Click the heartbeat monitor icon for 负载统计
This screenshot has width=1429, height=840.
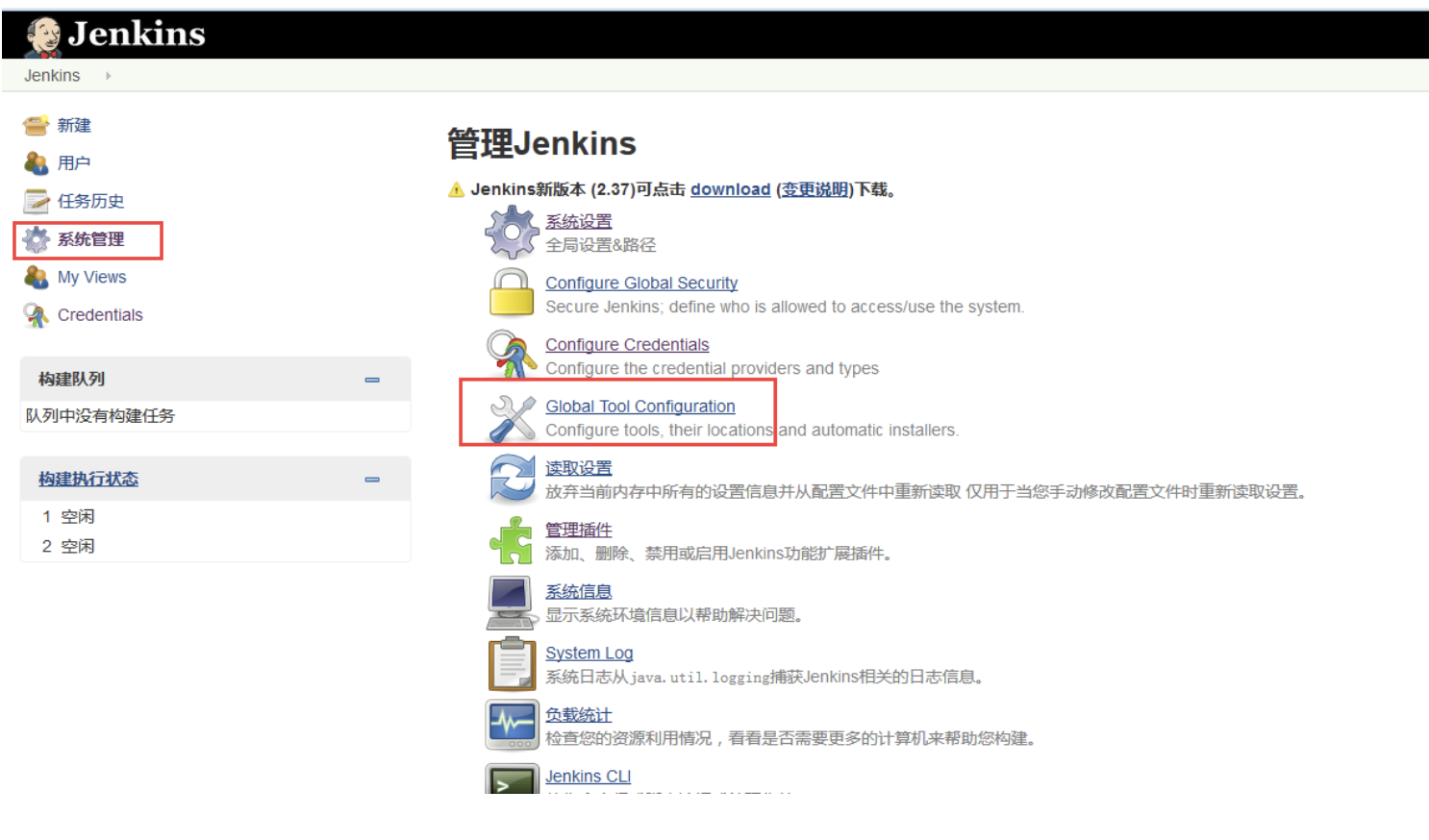[512, 725]
